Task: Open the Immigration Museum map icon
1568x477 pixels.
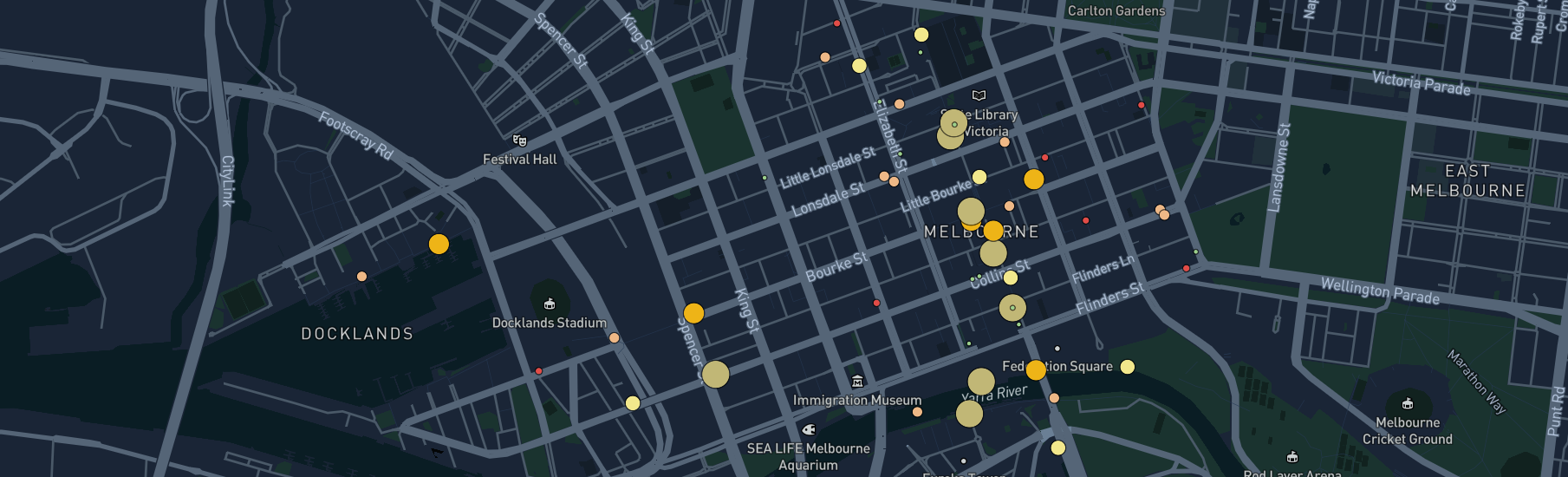Action: click(857, 382)
